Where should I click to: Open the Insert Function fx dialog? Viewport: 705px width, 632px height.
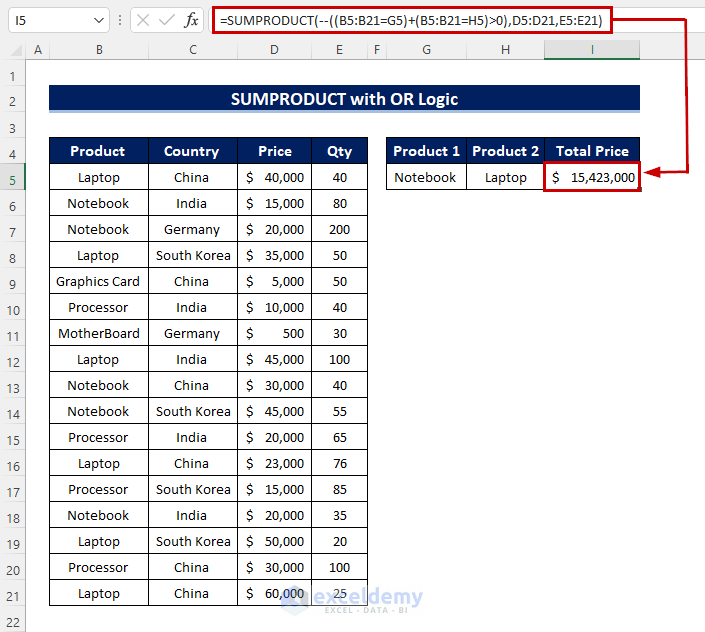pos(191,20)
